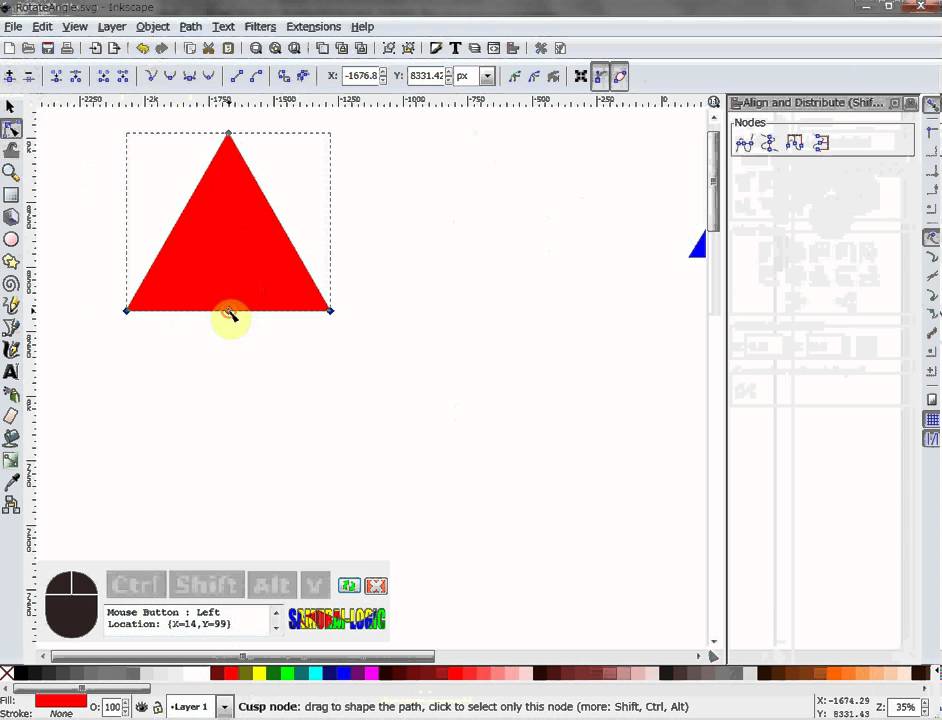Image resolution: width=942 pixels, height=720 pixels.
Task: Select the Paint bucket fill tool
Action: click(11, 438)
